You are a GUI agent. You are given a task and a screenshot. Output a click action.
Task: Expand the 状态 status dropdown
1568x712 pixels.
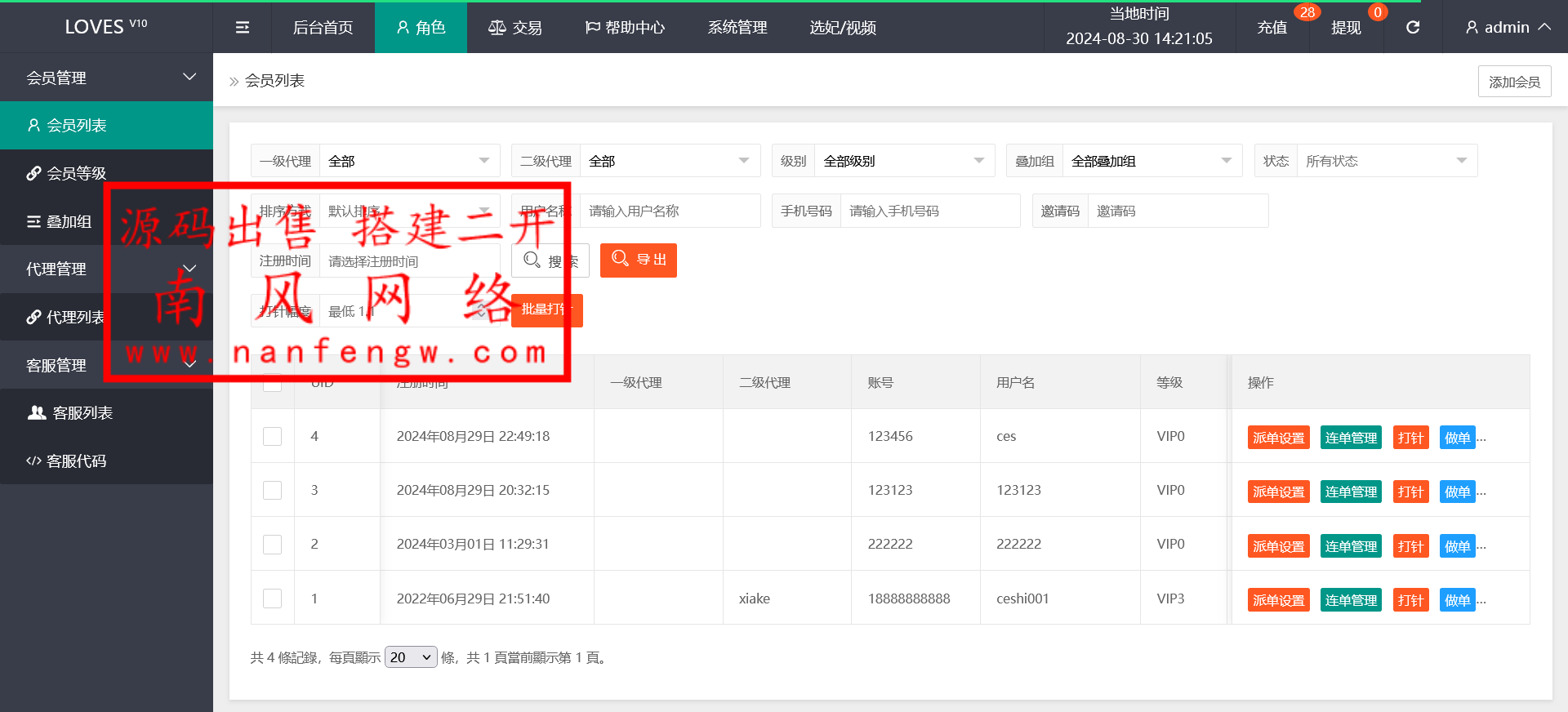1386,161
